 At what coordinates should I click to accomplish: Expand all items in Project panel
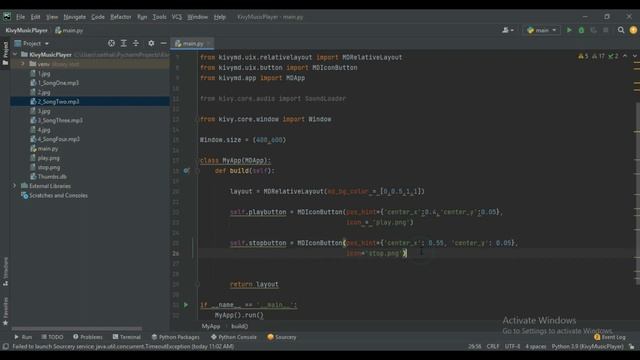point(124,43)
